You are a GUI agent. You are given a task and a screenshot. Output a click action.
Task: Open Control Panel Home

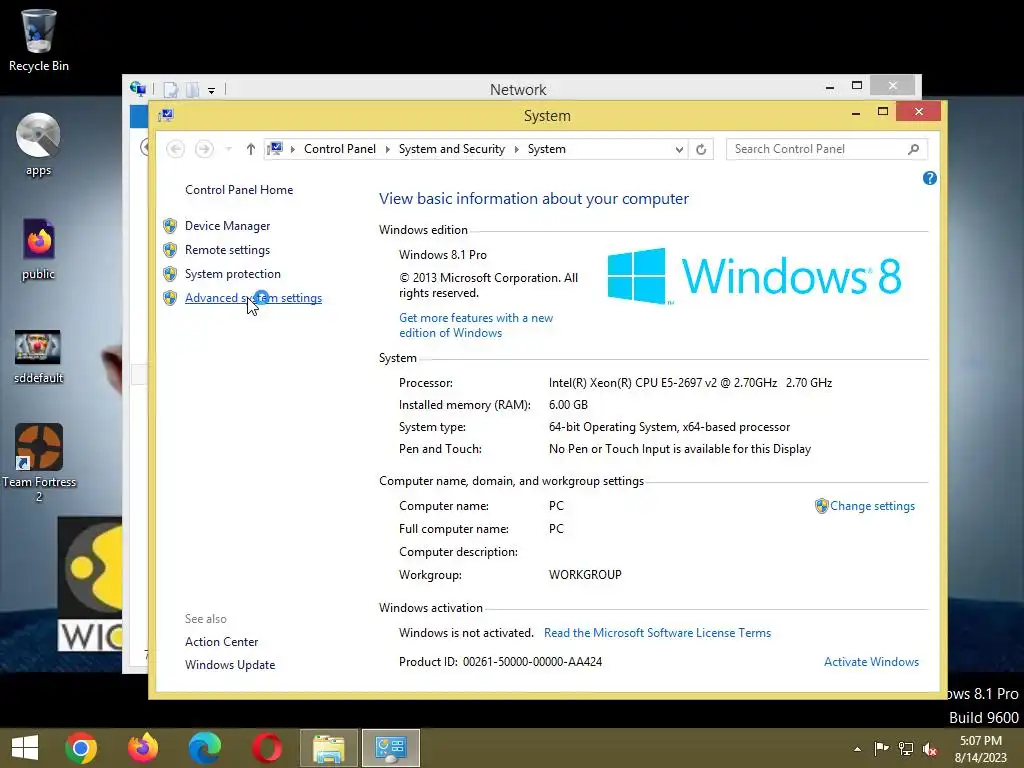(x=239, y=190)
